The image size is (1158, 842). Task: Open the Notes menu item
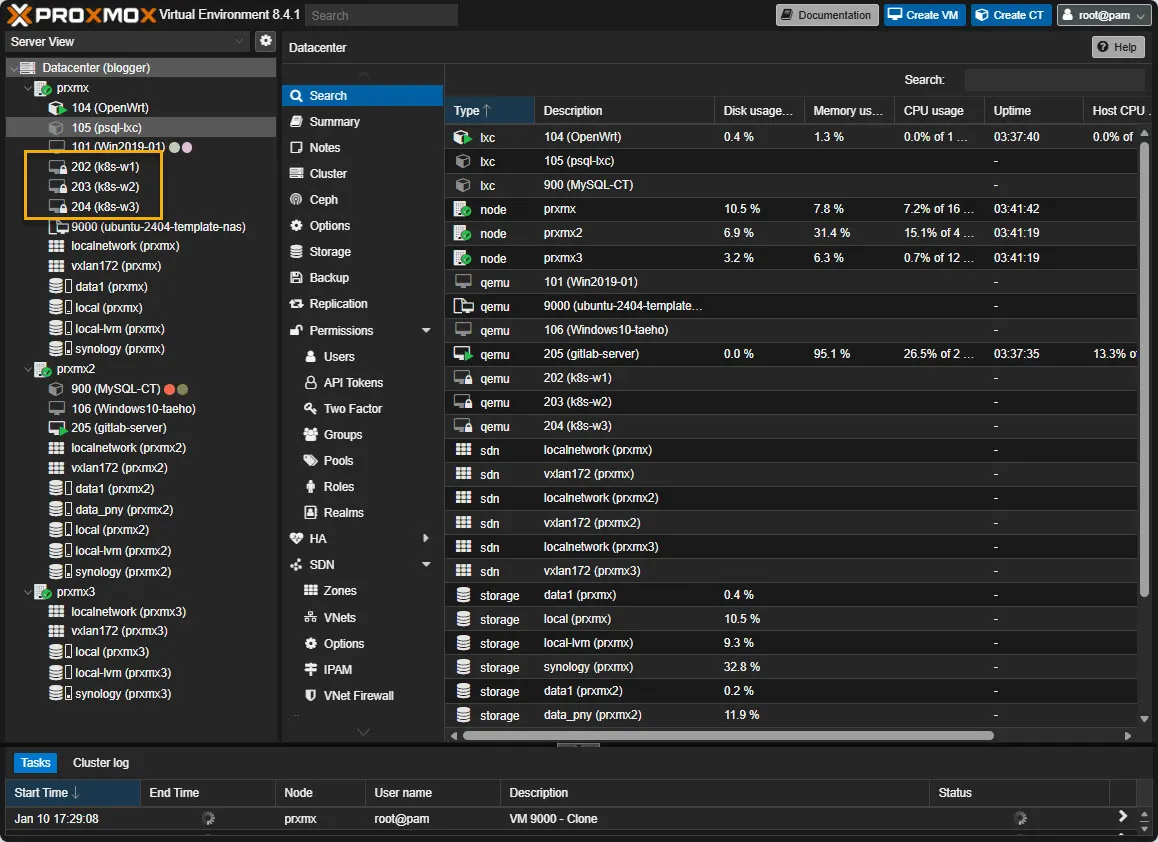[362, 148]
